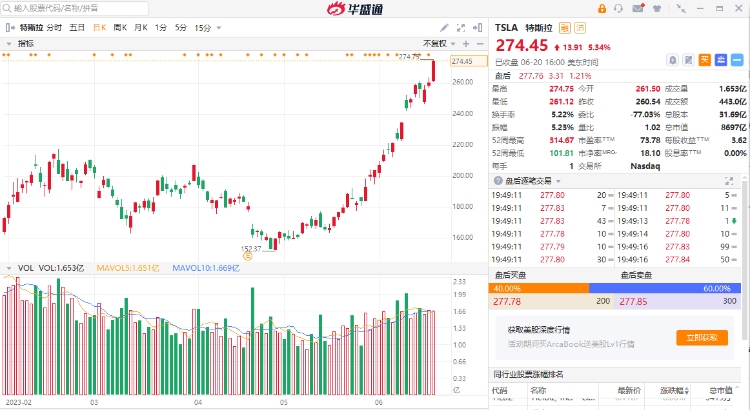
Task: Shrink window with the compact-mode arrows icon
Action: pyautogui.click(x=681, y=8)
